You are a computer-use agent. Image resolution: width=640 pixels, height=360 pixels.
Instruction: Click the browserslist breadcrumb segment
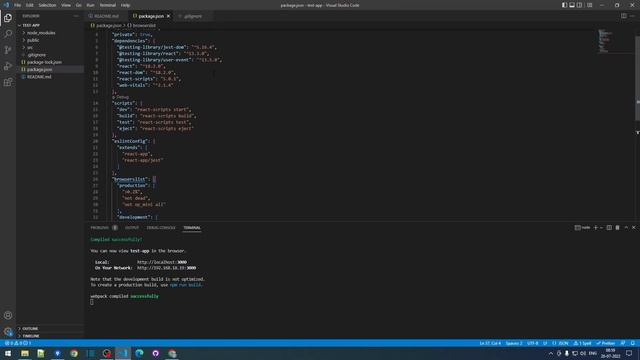pyautogui.click(x=141, y=25)
